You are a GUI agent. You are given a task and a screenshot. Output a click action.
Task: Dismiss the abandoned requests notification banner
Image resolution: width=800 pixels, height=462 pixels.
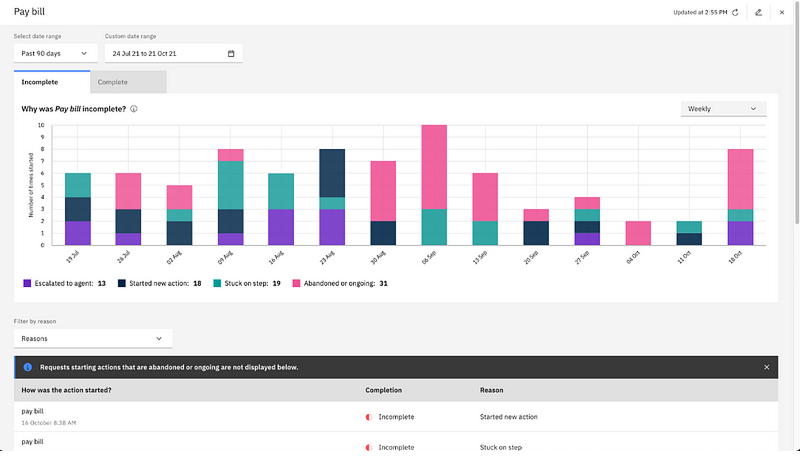point(767,367)
